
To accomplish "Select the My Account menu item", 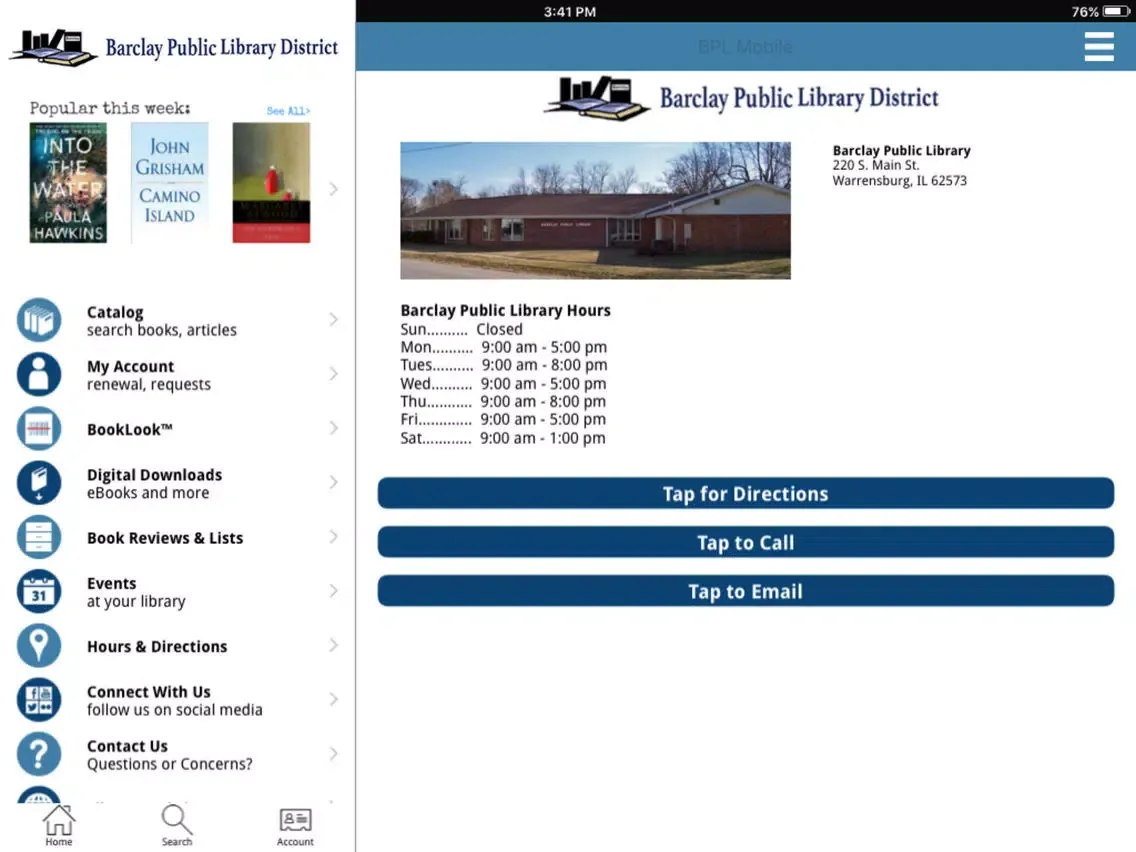I will (x=178, y=374).
